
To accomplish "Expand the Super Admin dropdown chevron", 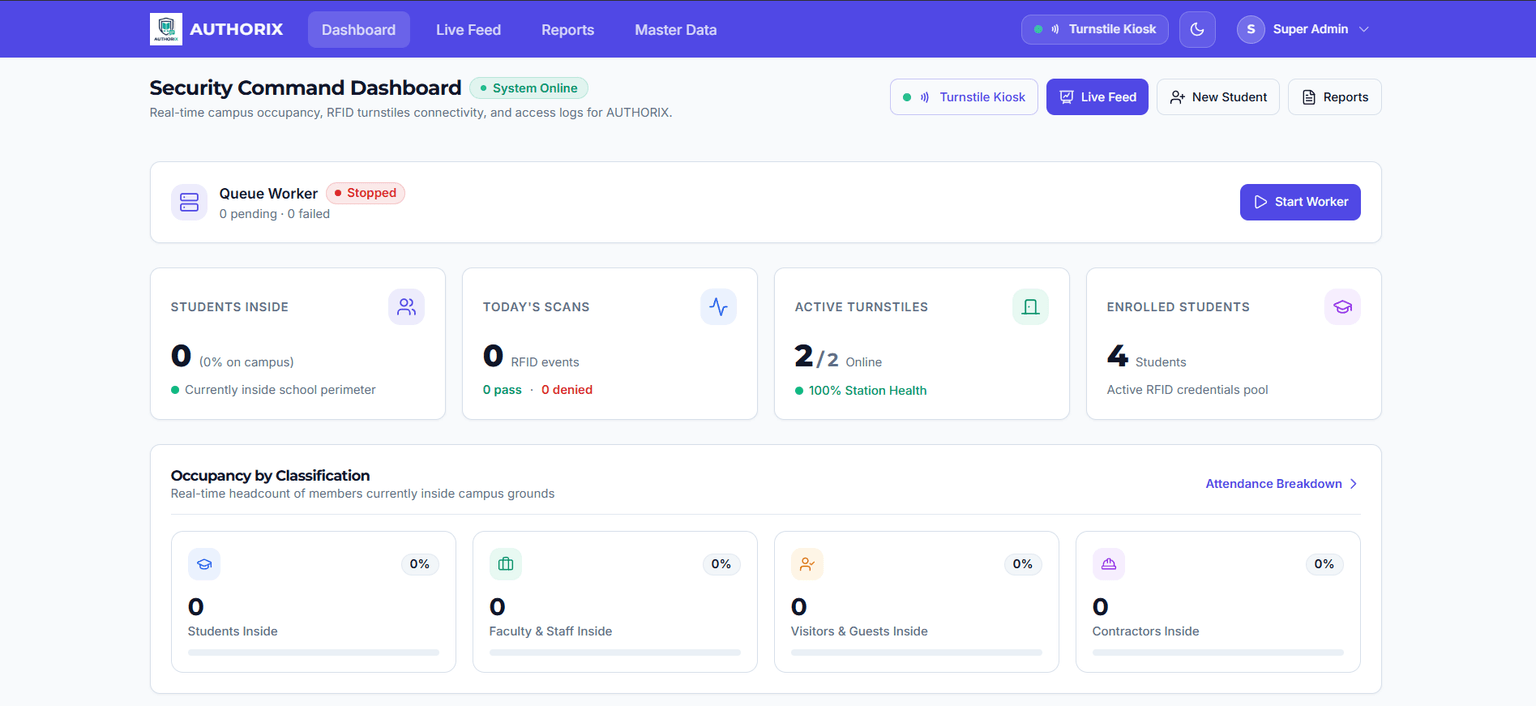I will [1363, 29].
